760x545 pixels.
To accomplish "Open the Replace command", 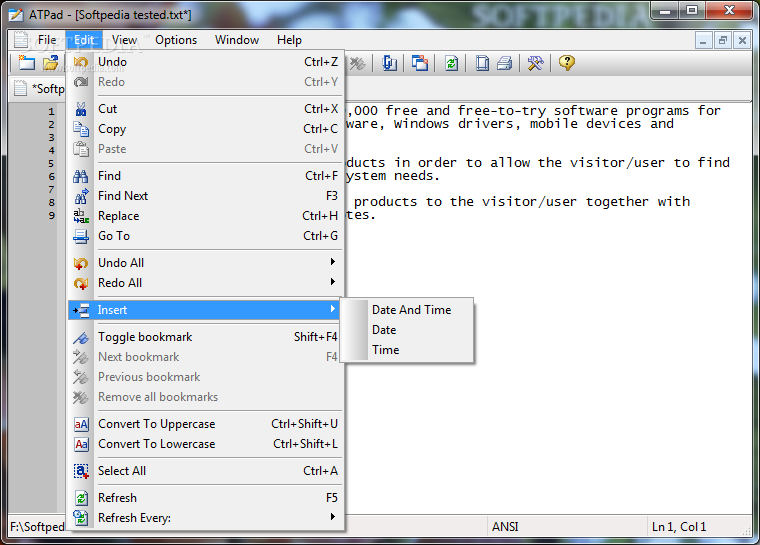I will click(x=206, y=216).
